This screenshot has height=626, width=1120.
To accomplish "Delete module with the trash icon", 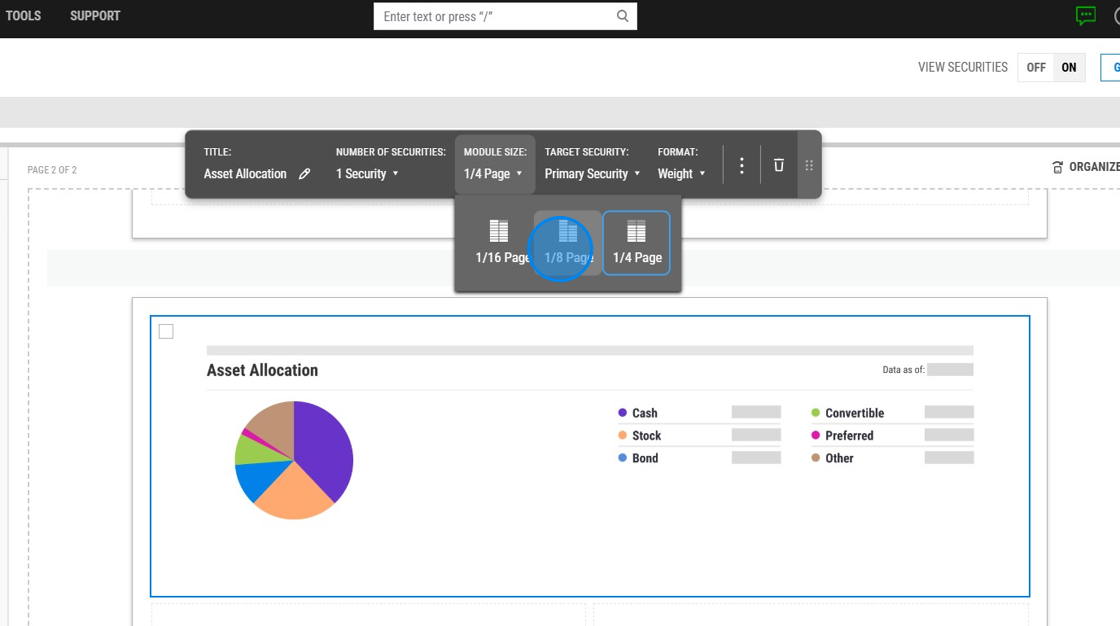I will (x=779, y=165).
